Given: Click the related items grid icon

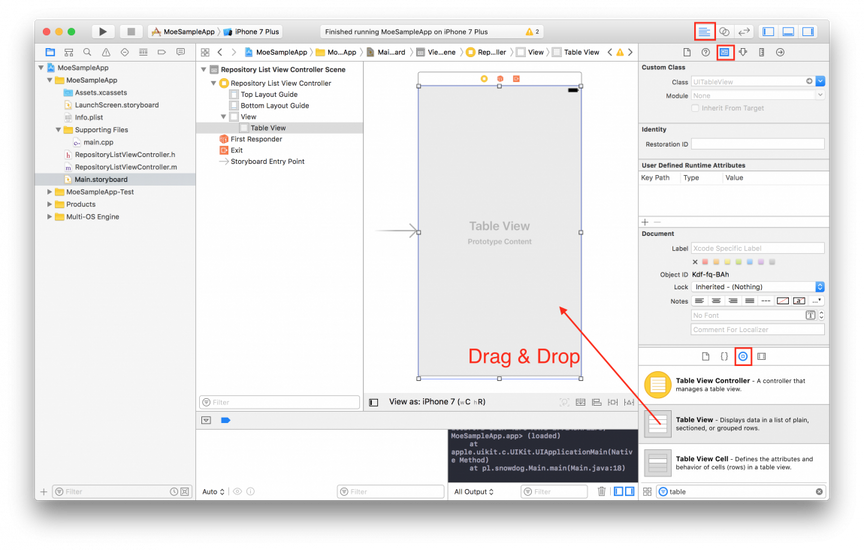Looking at the screenshot, I should pyautogui.click(x=205, y=52).
